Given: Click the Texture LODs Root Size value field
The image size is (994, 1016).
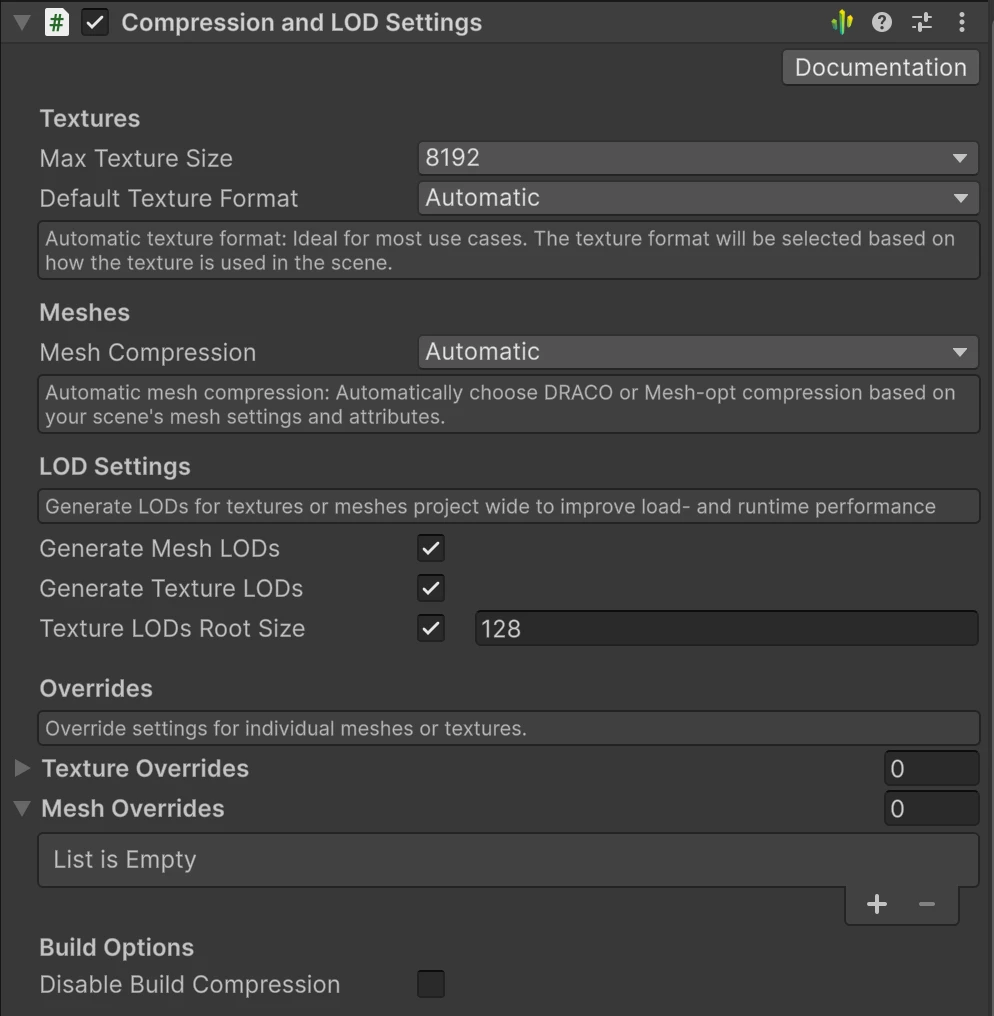Looking at the screenshot, I should 726,628.
